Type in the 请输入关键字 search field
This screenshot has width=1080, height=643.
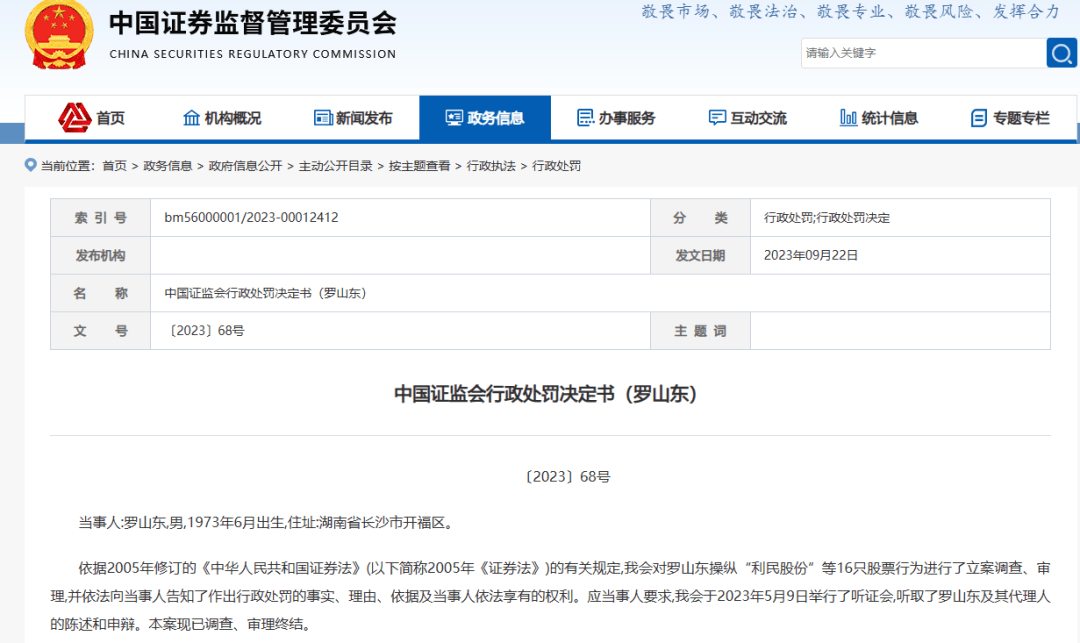920,53
